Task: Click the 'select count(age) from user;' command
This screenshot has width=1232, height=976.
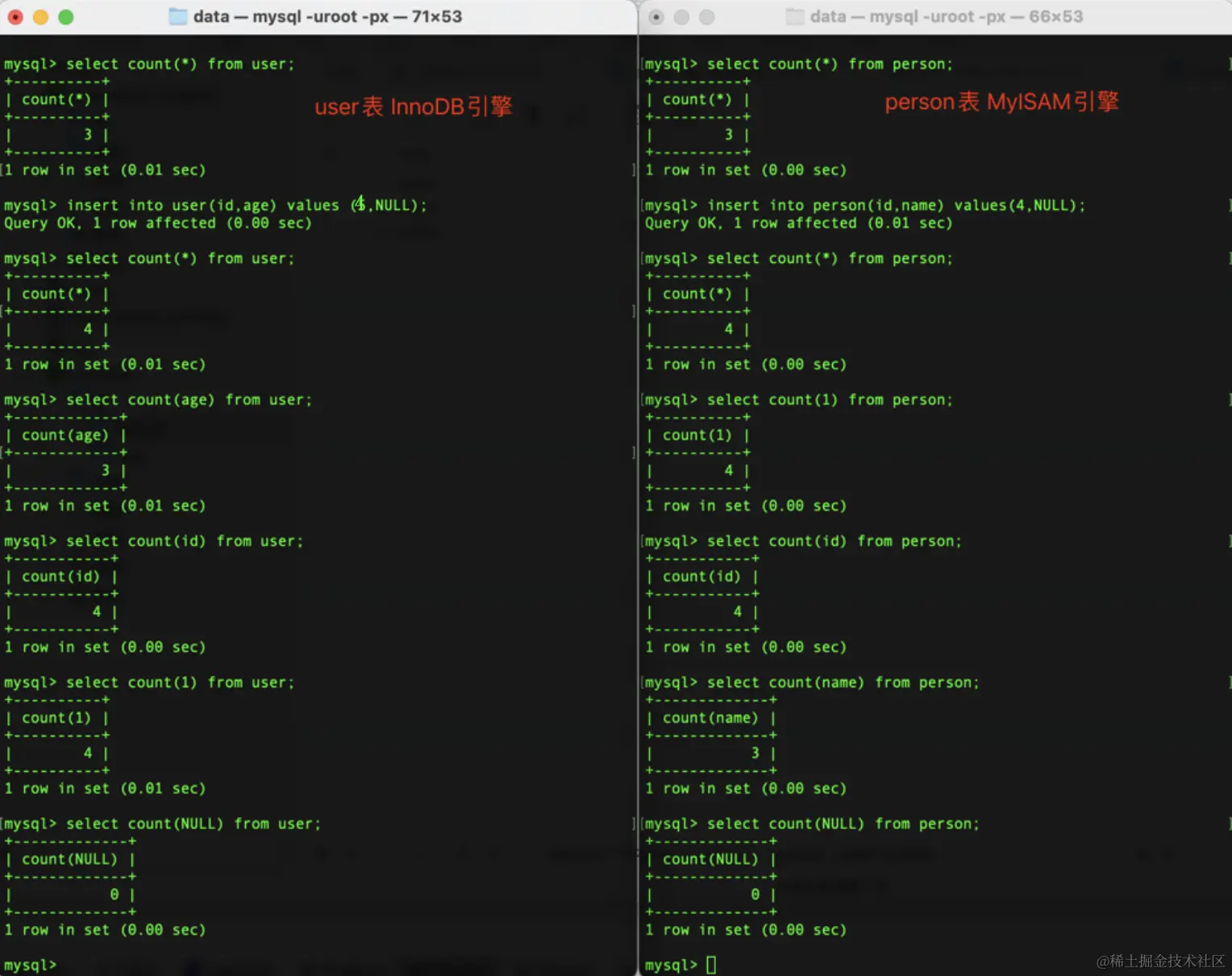Action: tap(189, 400)
